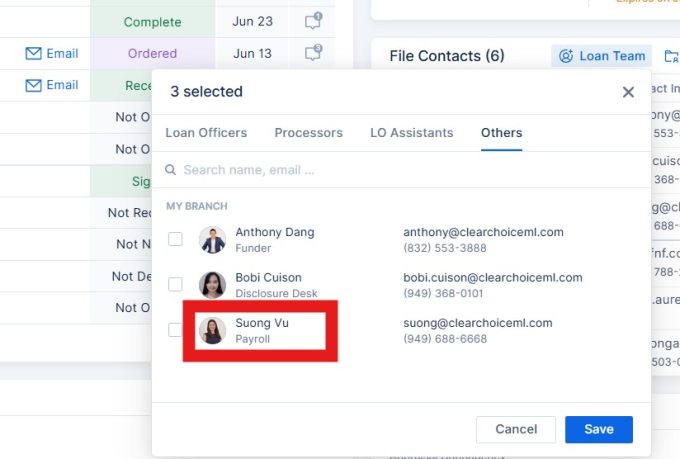Click phone number (949) 688-6668
Image resolution: width=680 pixels, height=459 pixels.
tap(445, 339)
